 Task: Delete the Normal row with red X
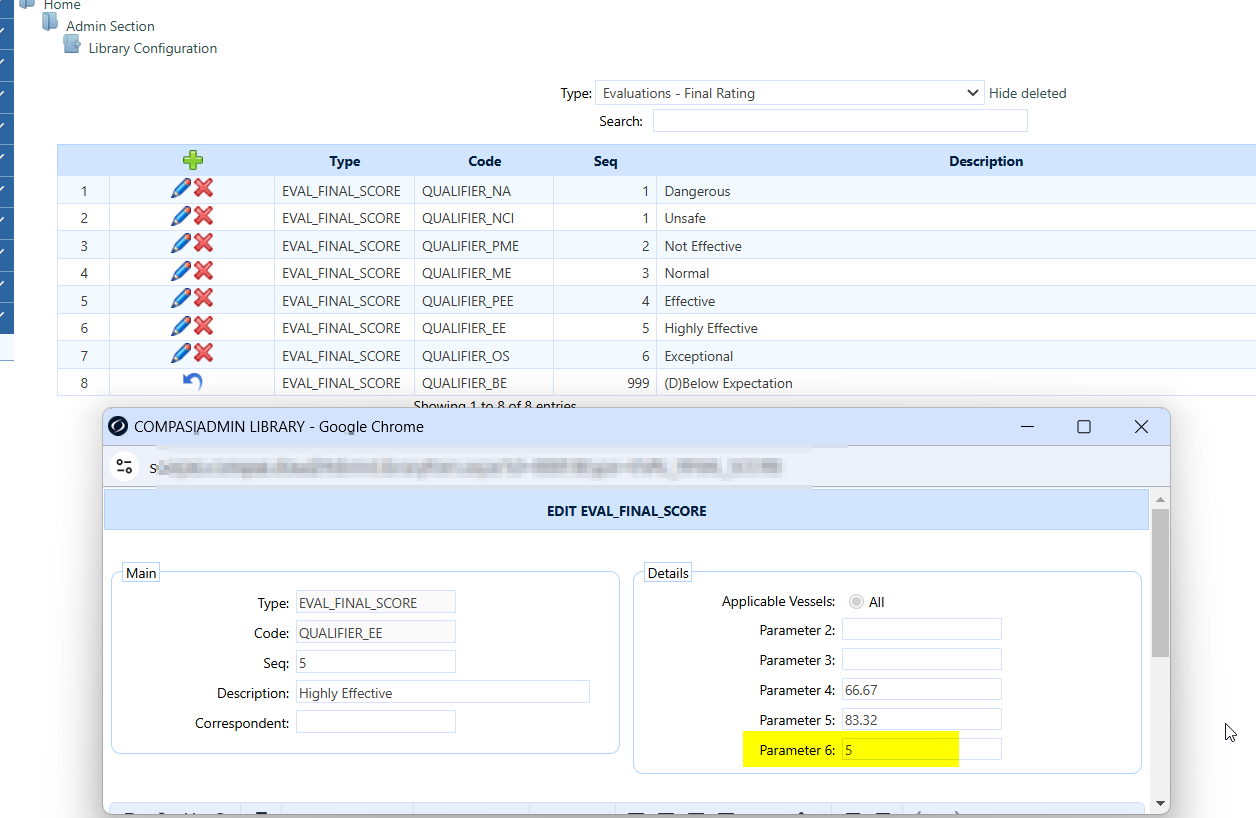click(x=203, y=271)
